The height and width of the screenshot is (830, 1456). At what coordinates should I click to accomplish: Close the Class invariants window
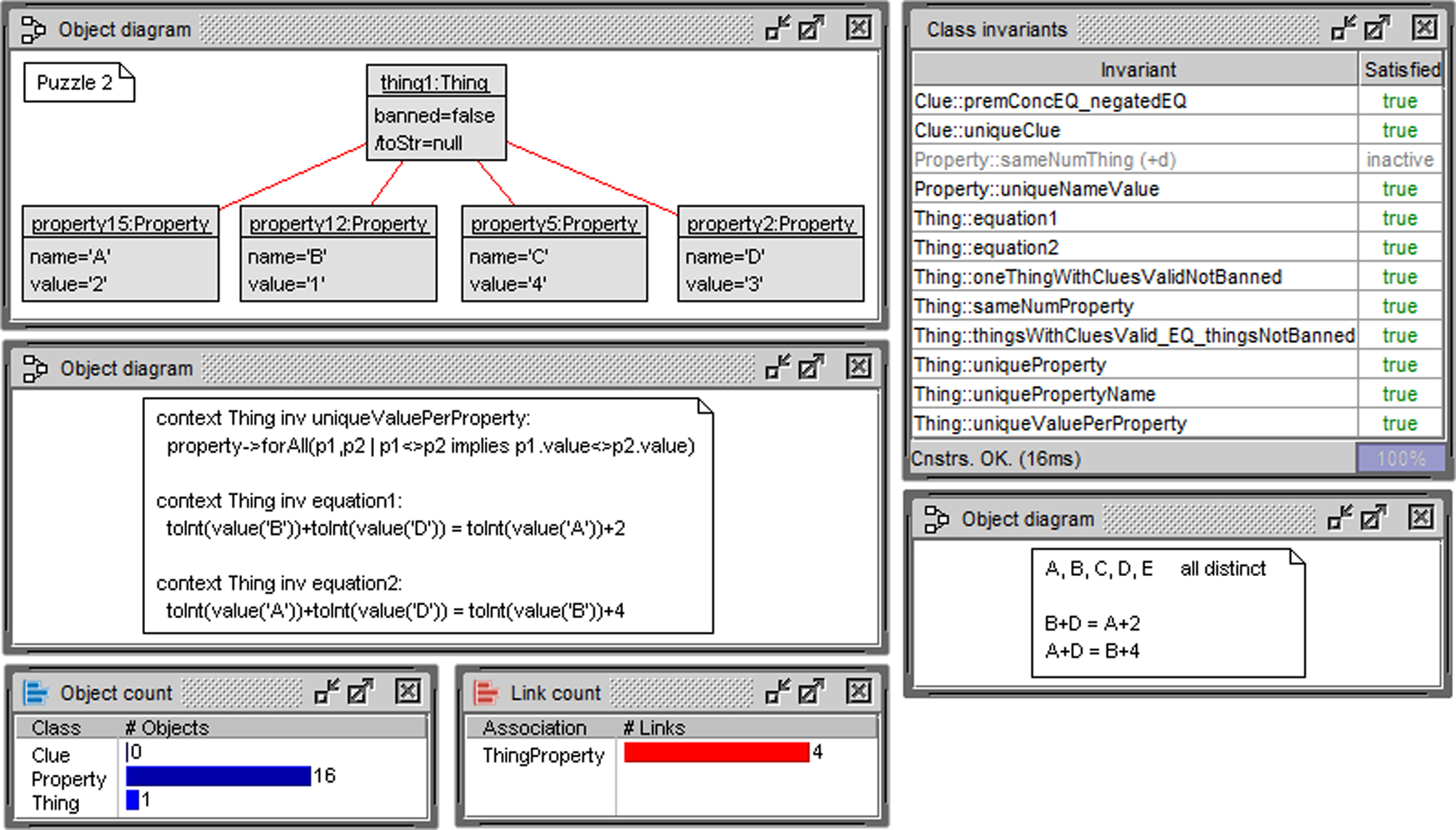[x=1423, y=29]
